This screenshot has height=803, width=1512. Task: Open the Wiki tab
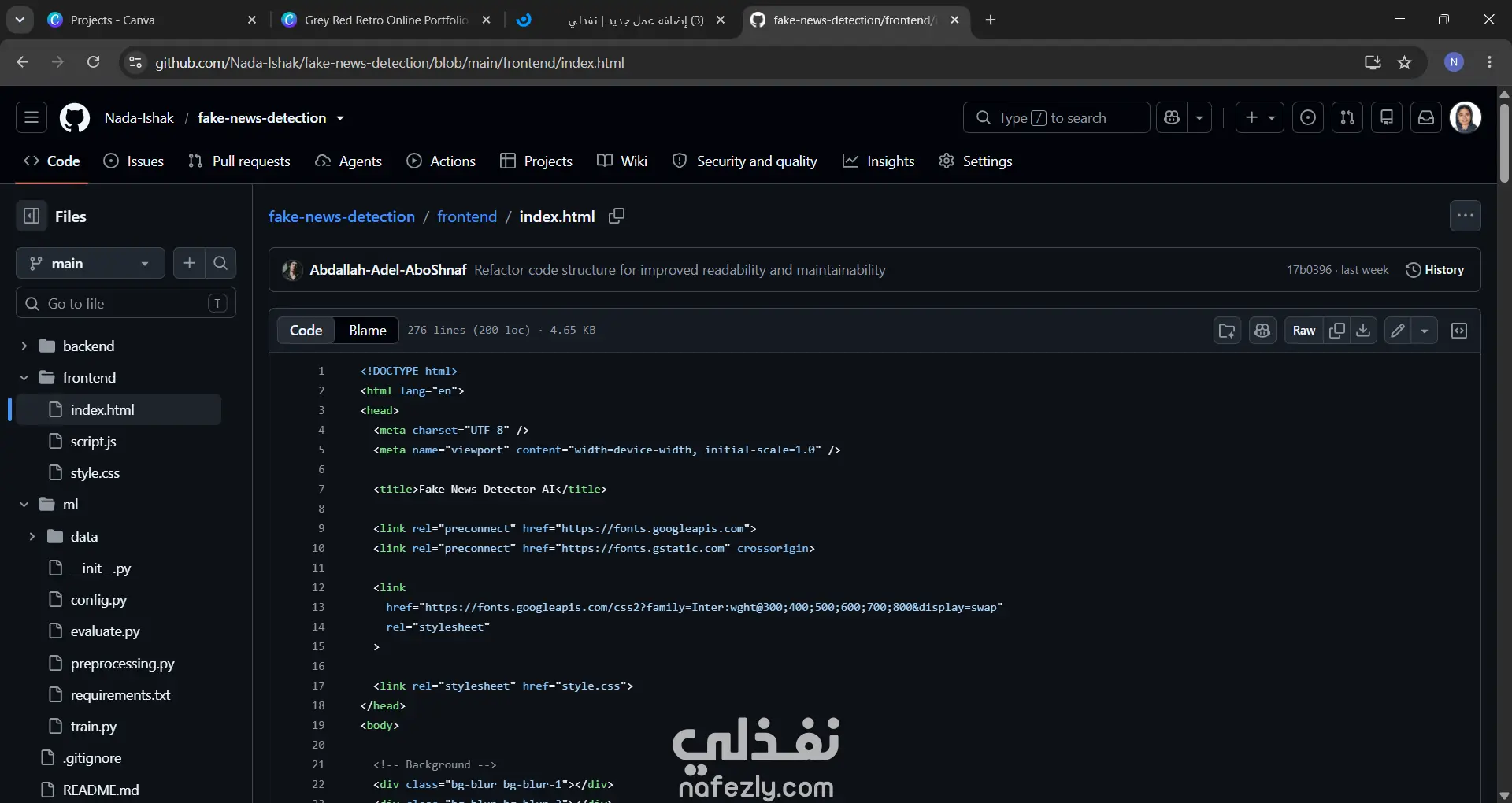coord(622,161)
